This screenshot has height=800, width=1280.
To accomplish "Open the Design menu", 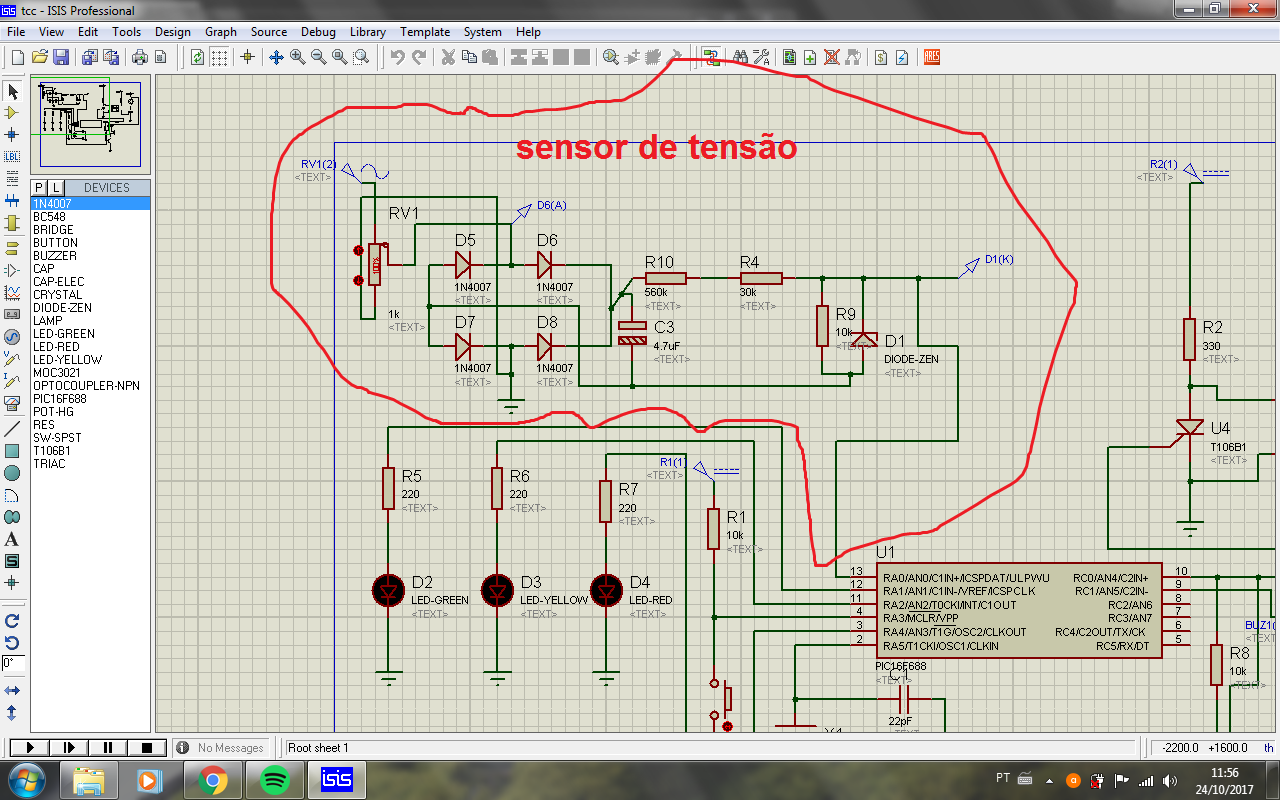I will [x=173, y=32].
